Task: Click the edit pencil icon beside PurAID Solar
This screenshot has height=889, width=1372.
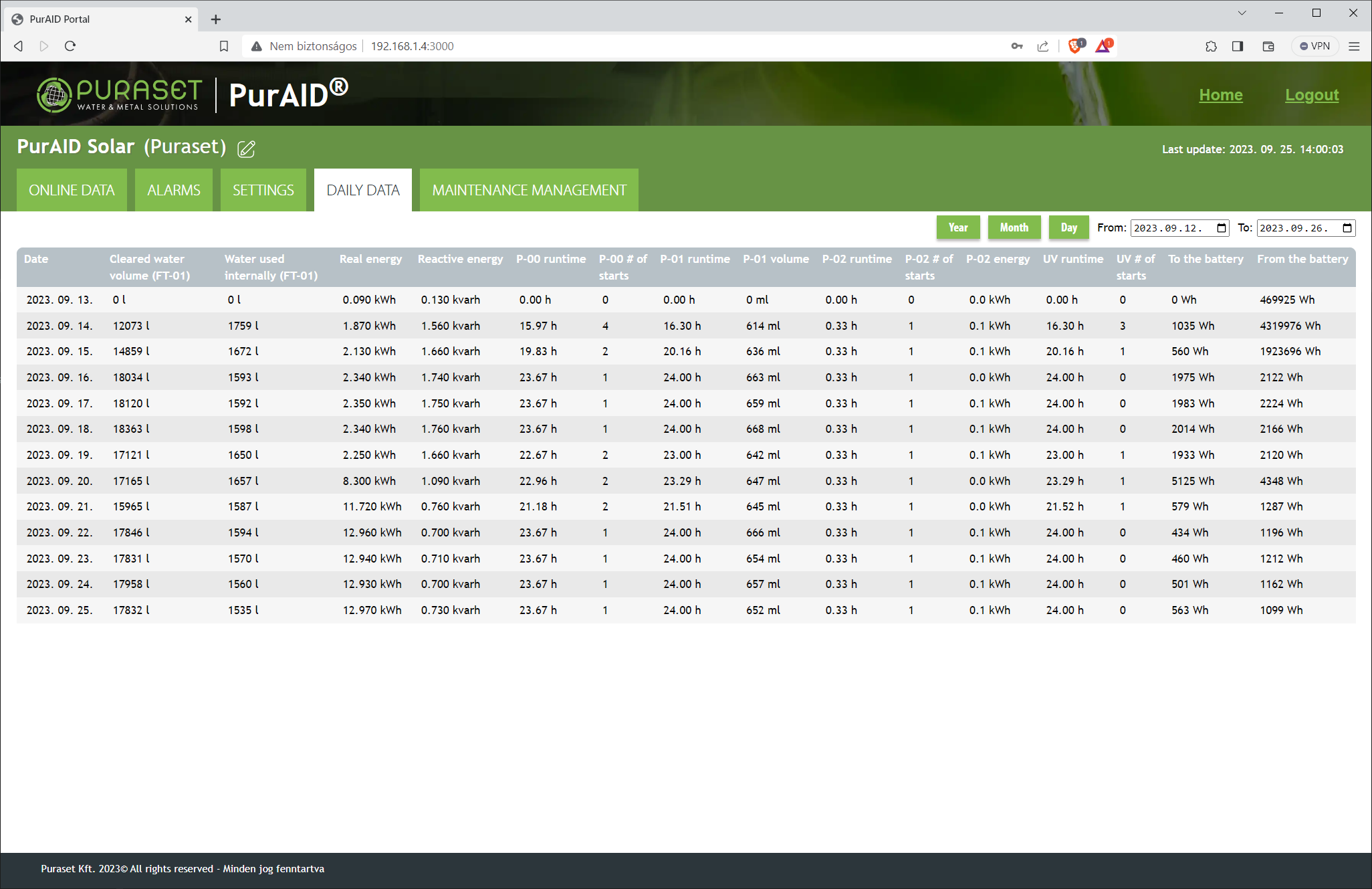Action: coord(246,149)
